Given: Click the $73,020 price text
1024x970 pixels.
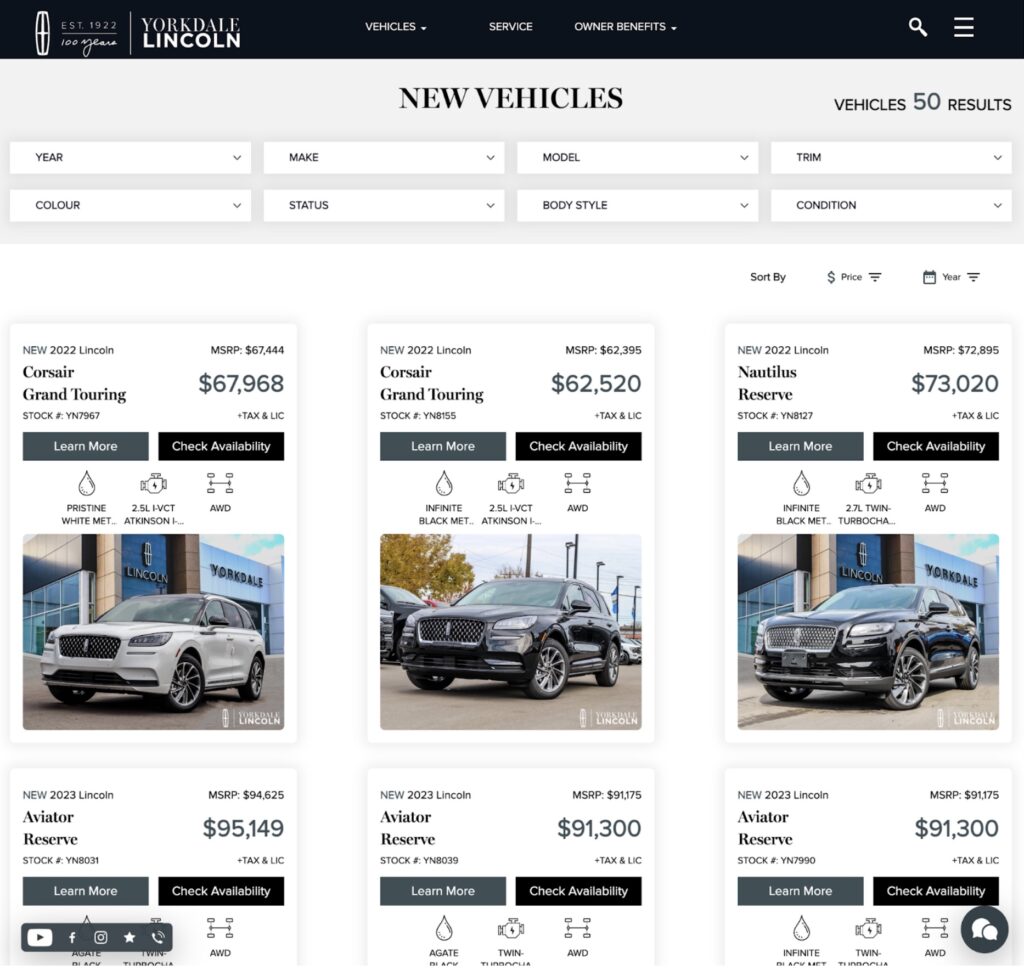Looking at the screenshot, I should (x=955, y=383).
